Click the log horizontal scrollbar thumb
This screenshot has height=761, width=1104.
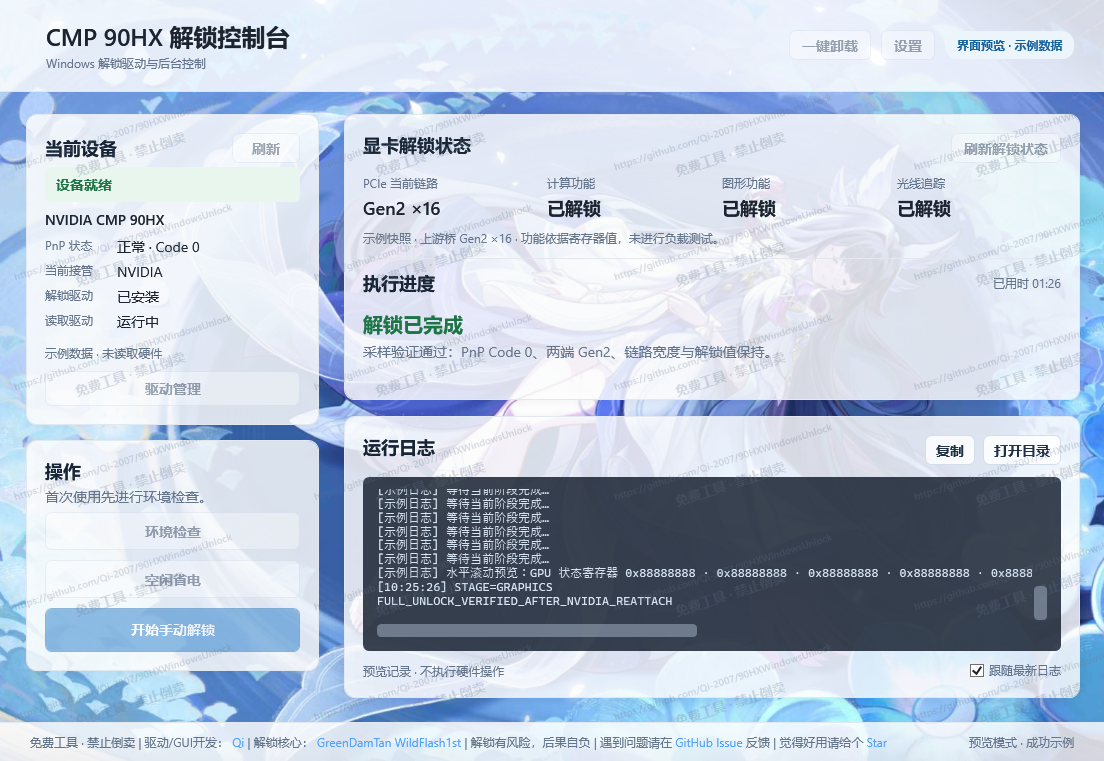pyautogui.click(x=537, y=630)
